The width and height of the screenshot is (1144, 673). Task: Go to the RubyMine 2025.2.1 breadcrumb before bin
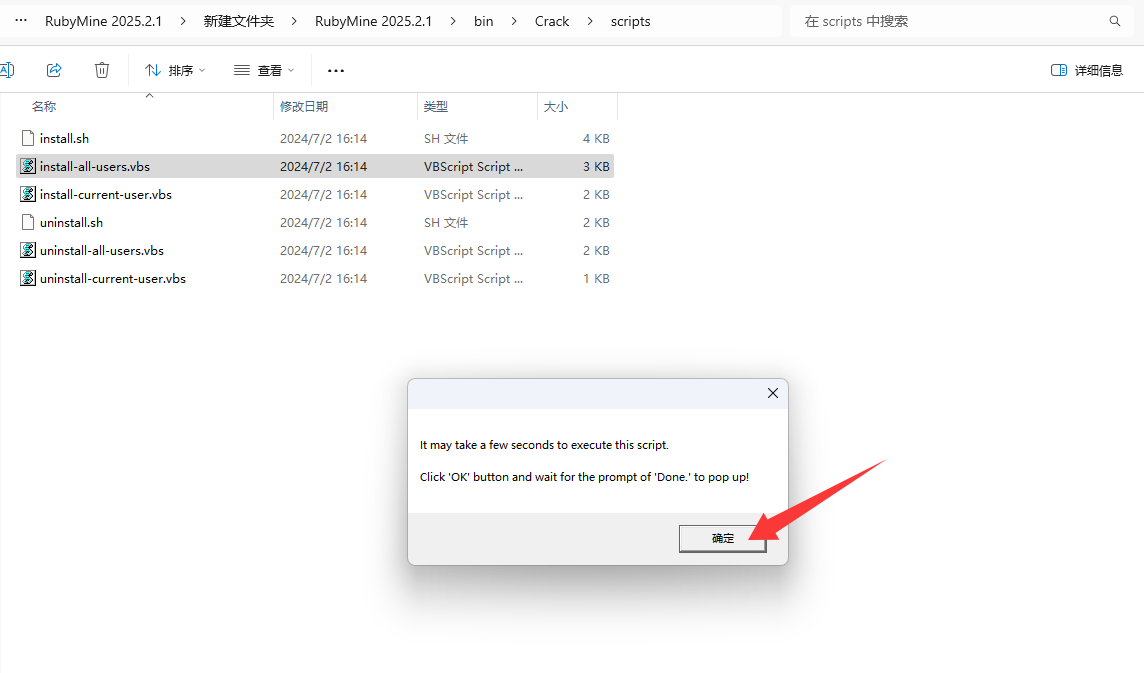coord(374,21)
